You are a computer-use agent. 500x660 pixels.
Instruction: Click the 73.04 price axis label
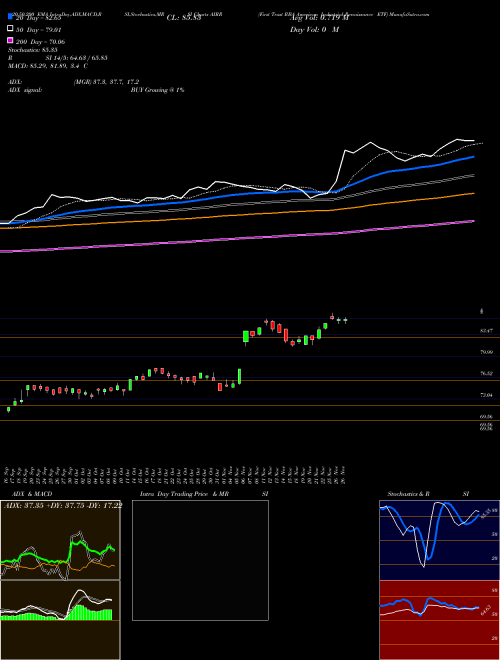[x=486, y=395]
